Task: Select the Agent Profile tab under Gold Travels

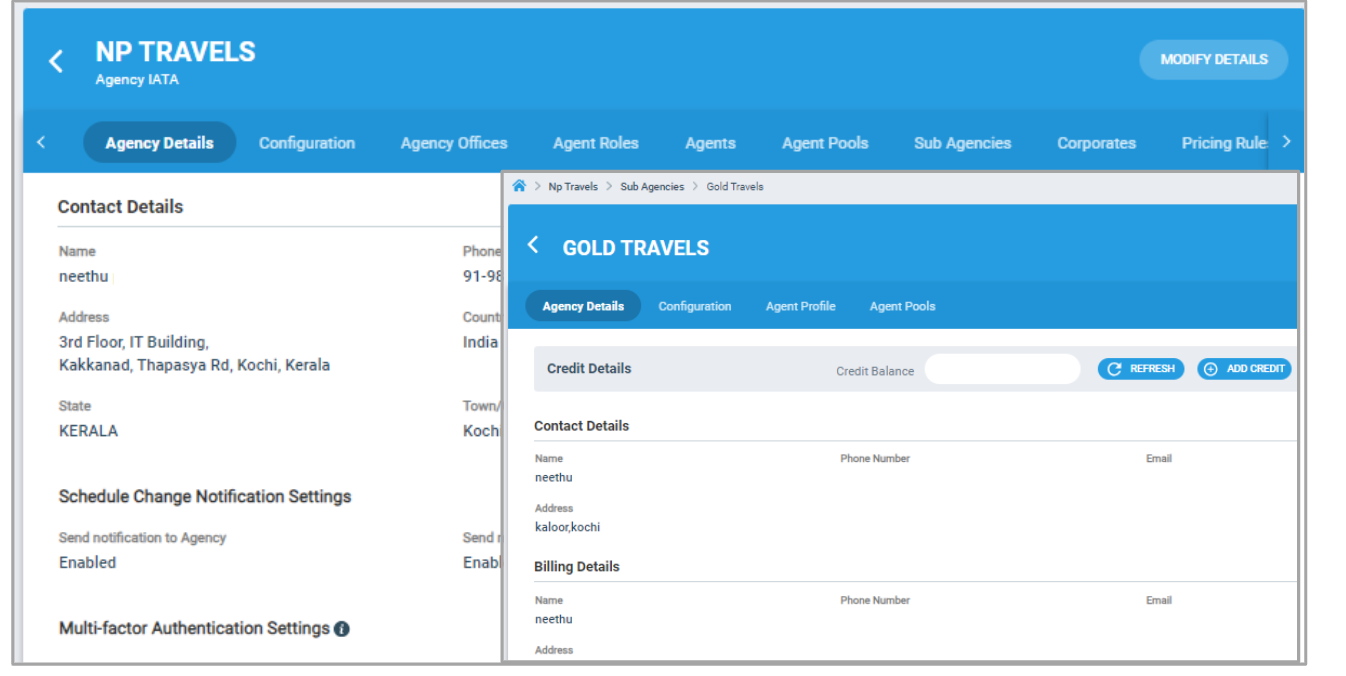Action: (x=800, y=306)
